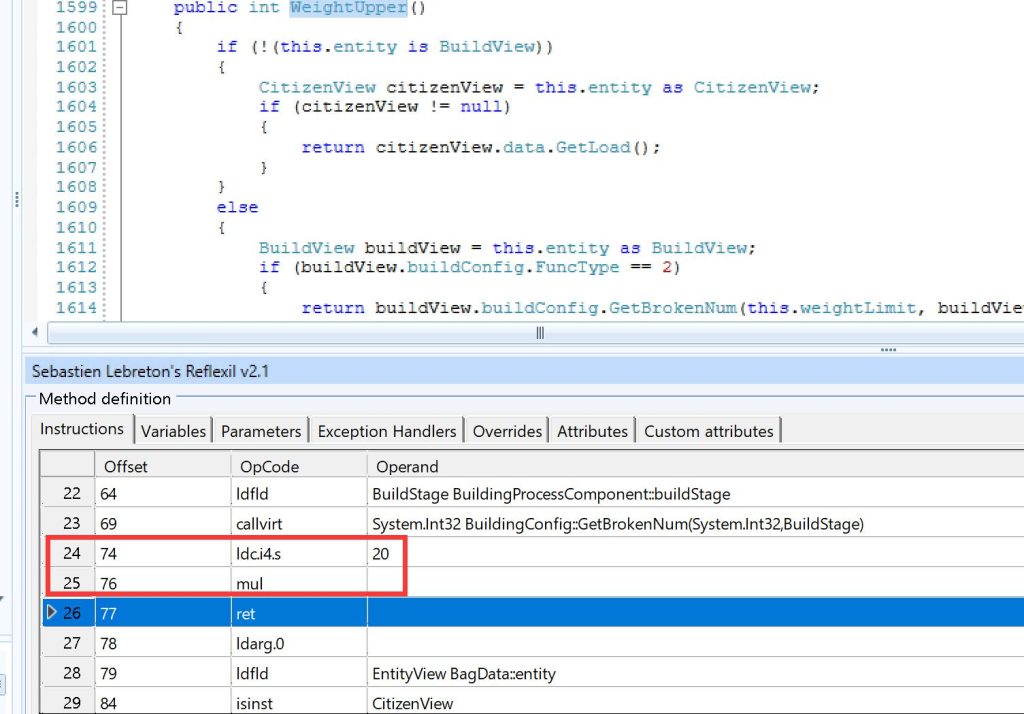The image size is (1024, 714).
Task: Switch to the Variables tab
Action: (x=173, y=430)
